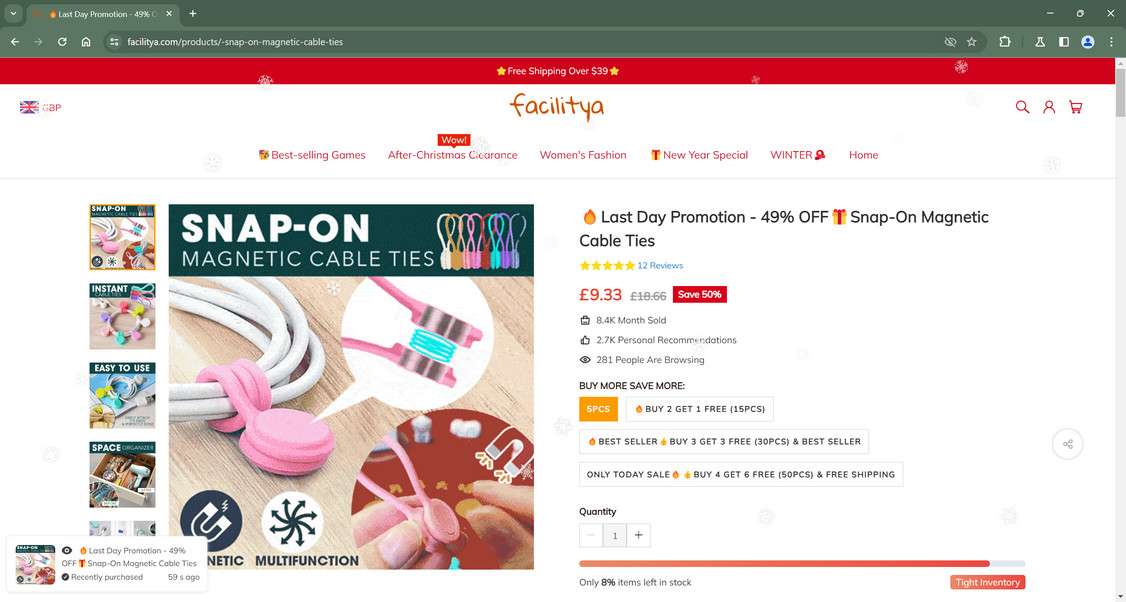Viewport: 1126px width, 602px height.
Task: Bookmark this page with the star icon
Action: (971, 42)
